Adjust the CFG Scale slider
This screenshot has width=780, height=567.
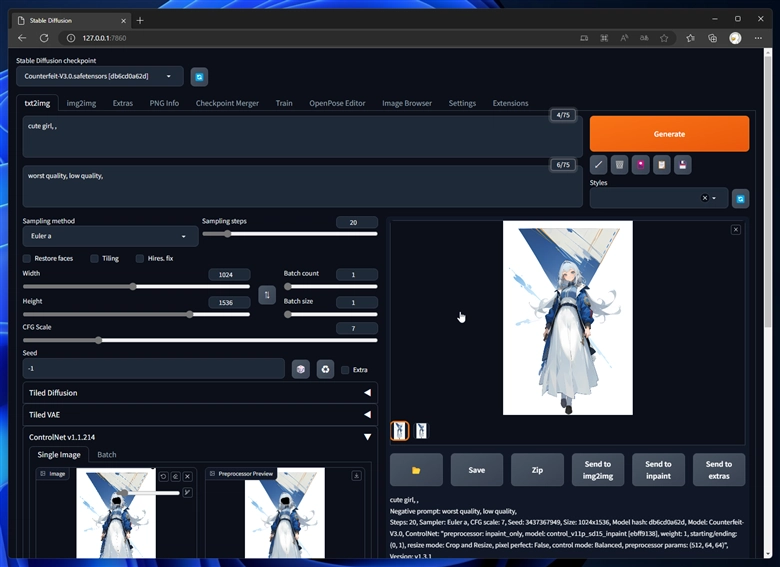pyautogui.click(x=98, y=340)
